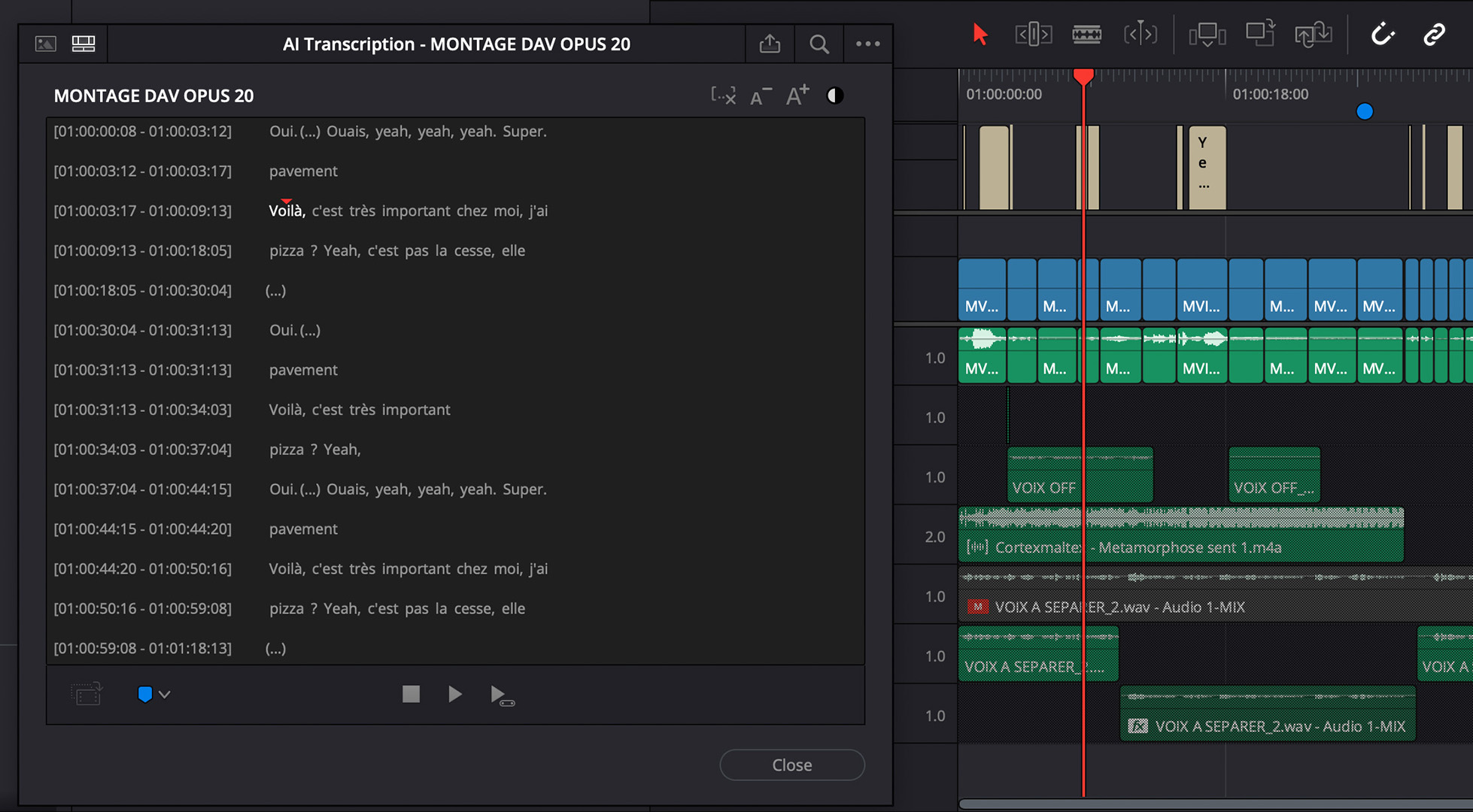1473x812 pixels.
Task: Click the blue timeline marker
Action: (x=1364, y=112)
